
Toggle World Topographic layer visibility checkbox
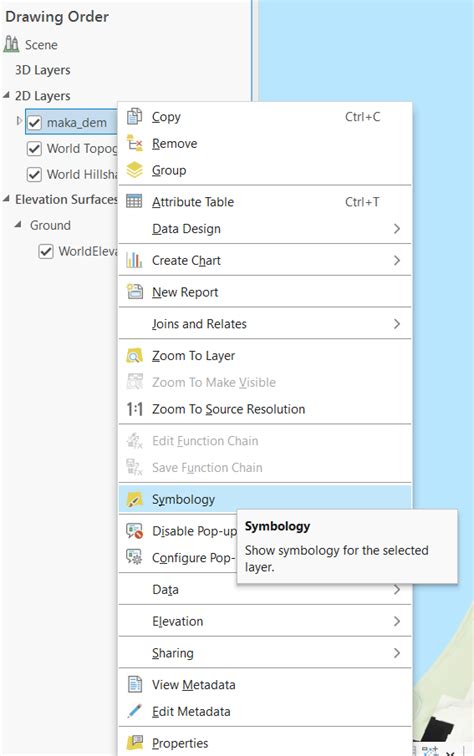click(x=34, y=148)
